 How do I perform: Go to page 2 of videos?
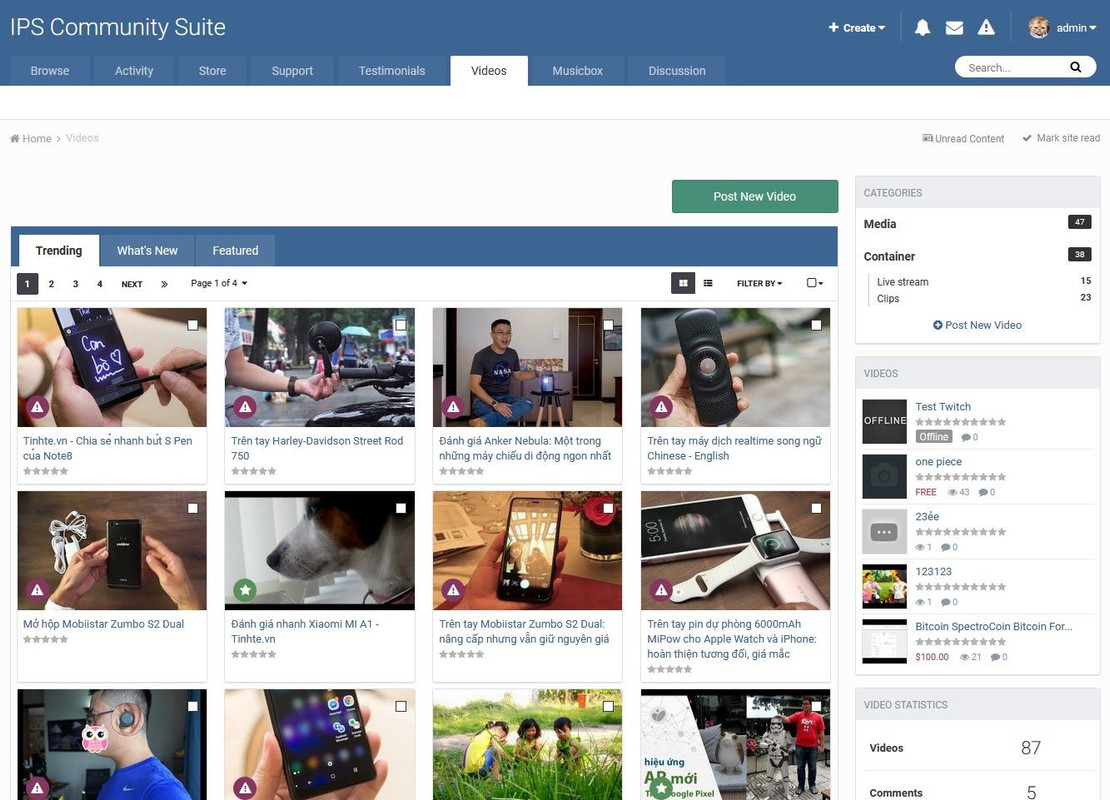coord(51,284)
